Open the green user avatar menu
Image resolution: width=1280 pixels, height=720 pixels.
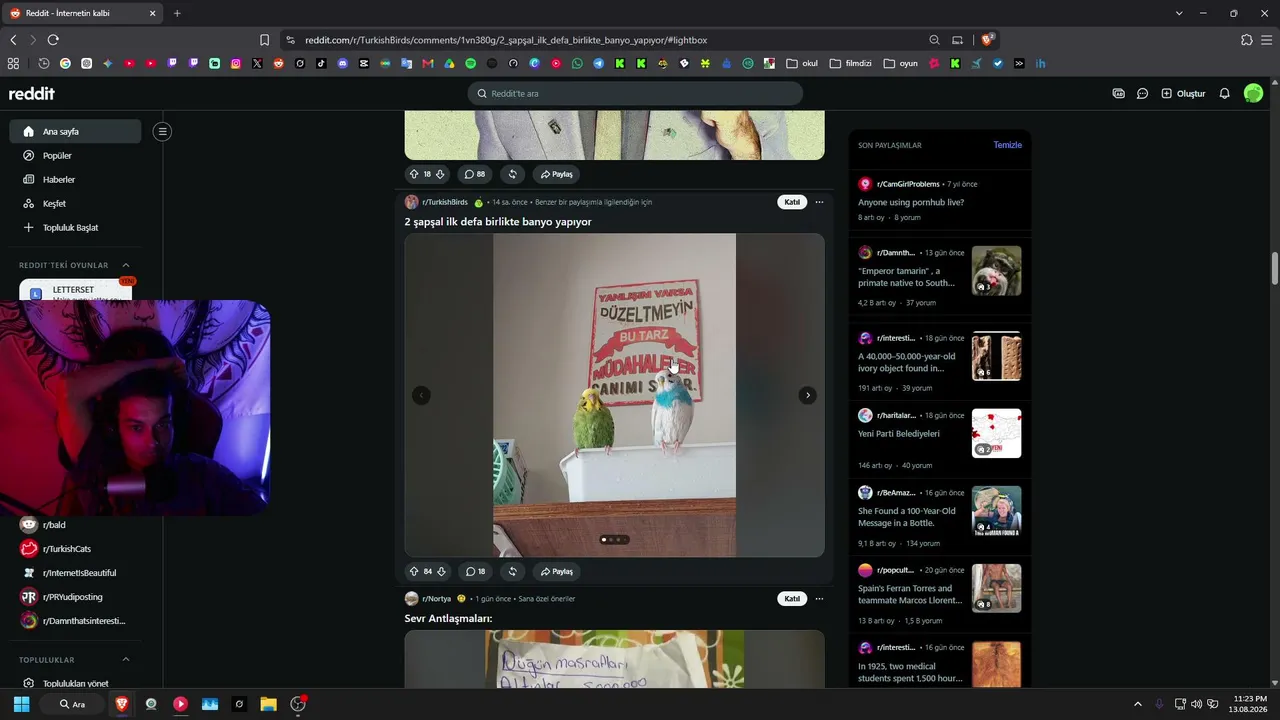pos(1253,93)
